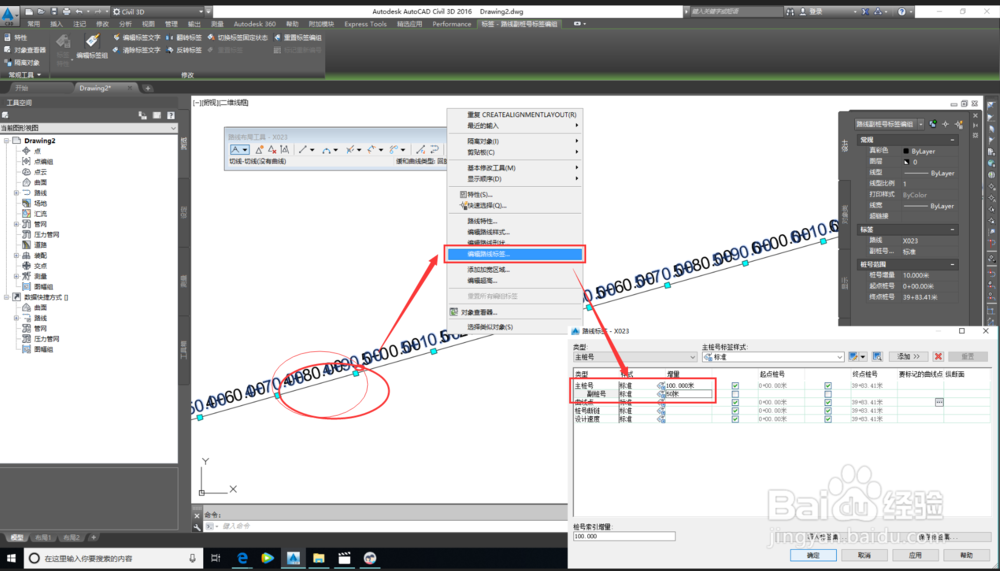Click 切换标签固定状态 in the ribbon
The width and height of the screenshot is (1000, 571).
(x=237, y=38)
